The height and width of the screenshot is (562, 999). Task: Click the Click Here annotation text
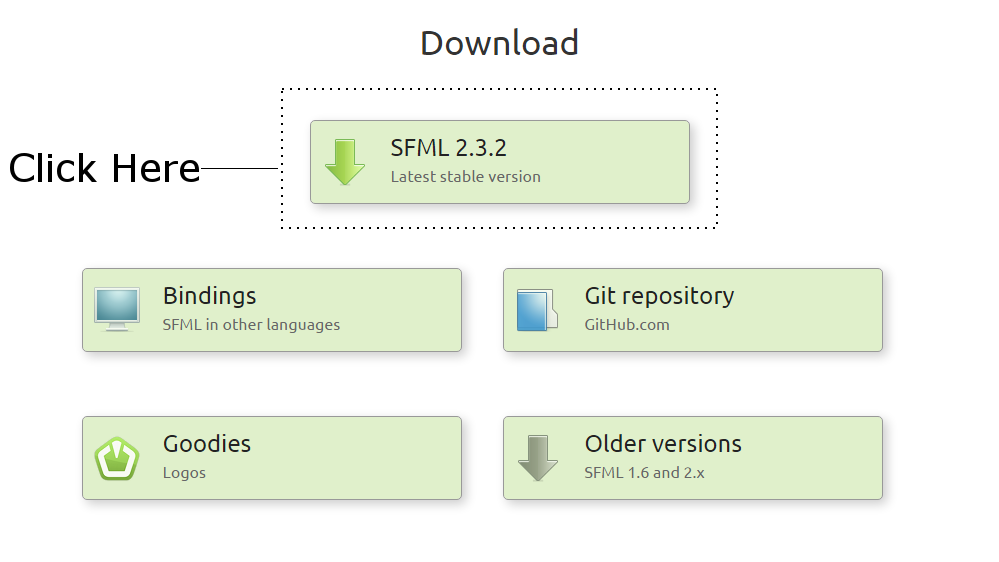coord(104,168)
